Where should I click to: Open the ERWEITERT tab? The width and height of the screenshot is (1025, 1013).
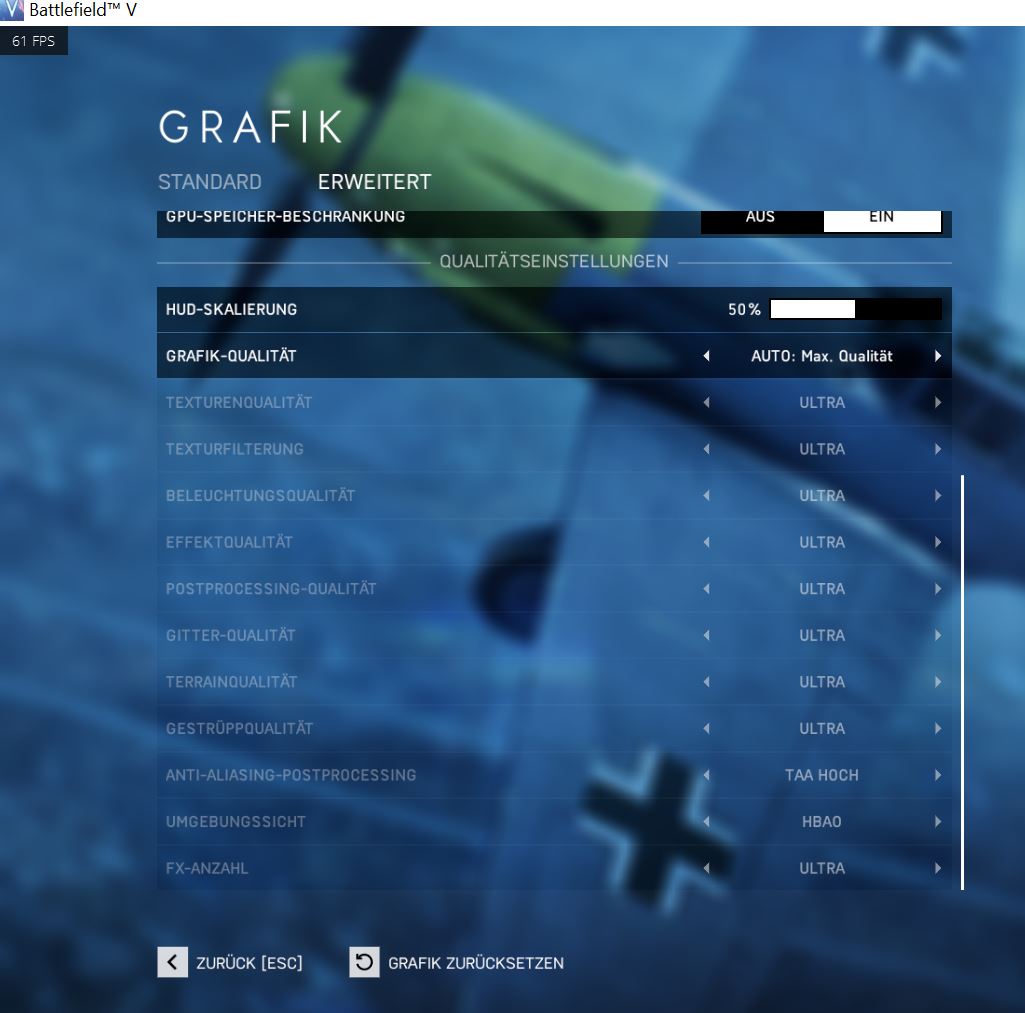375,182
